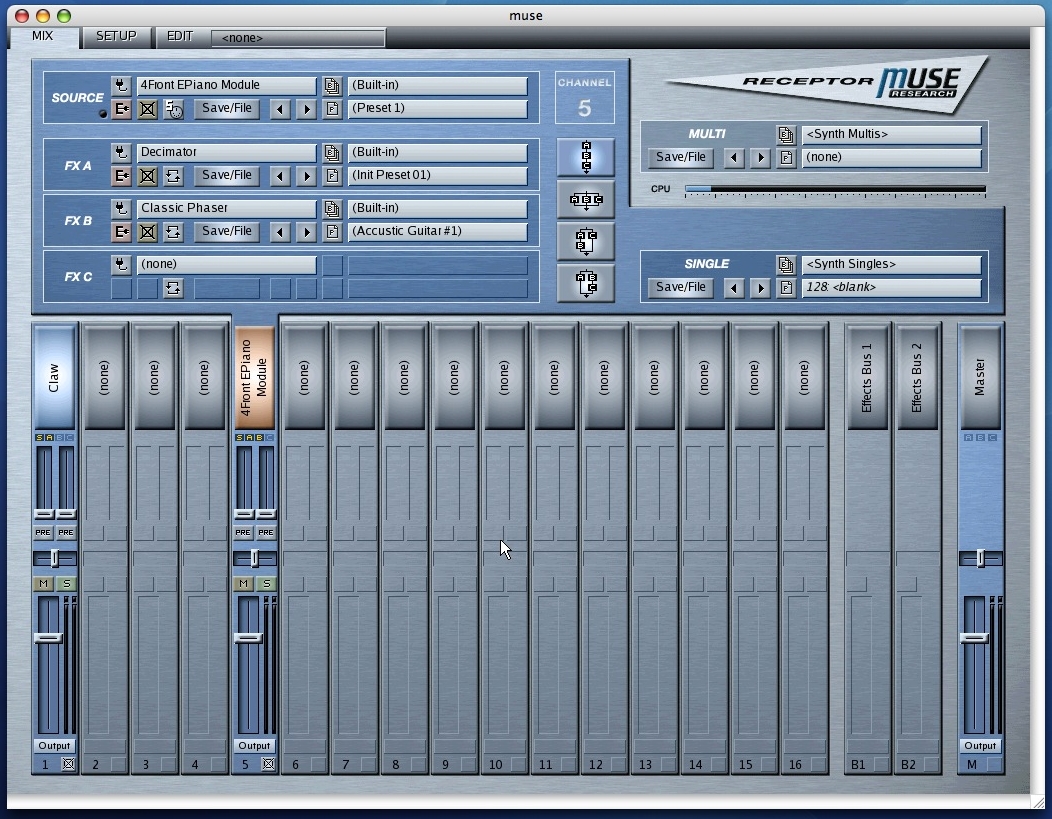Open the (Init Preset 01) preset list
1052x819 pixels.
(437, 176)
